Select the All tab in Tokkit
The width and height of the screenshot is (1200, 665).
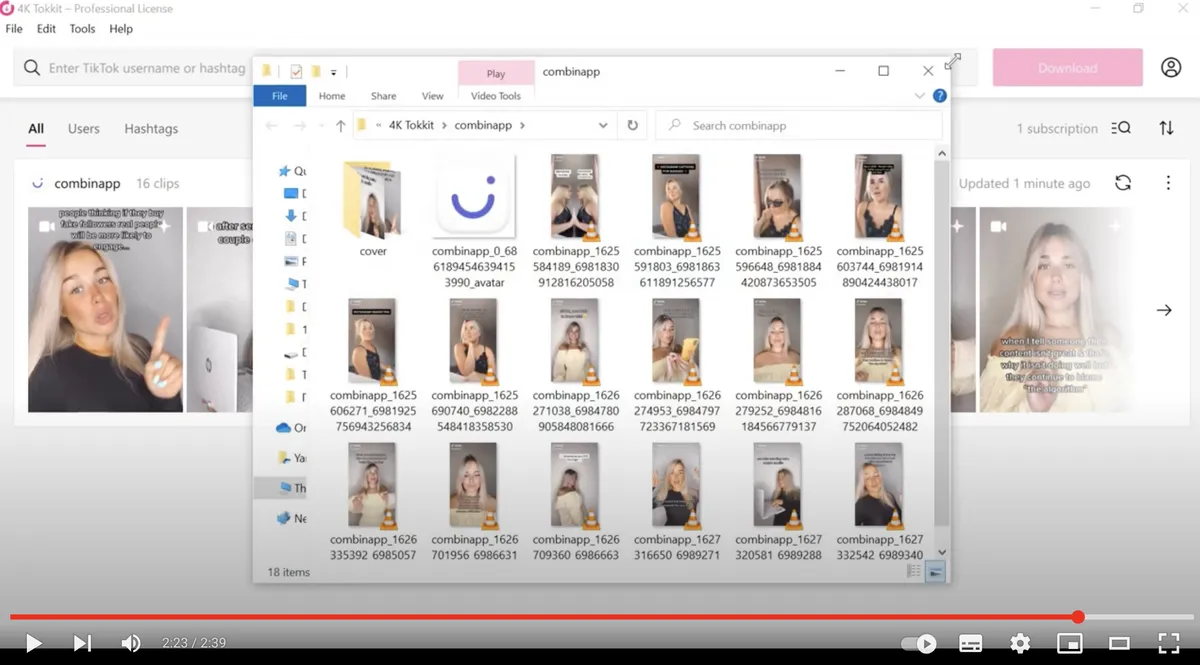pos(36,129)
